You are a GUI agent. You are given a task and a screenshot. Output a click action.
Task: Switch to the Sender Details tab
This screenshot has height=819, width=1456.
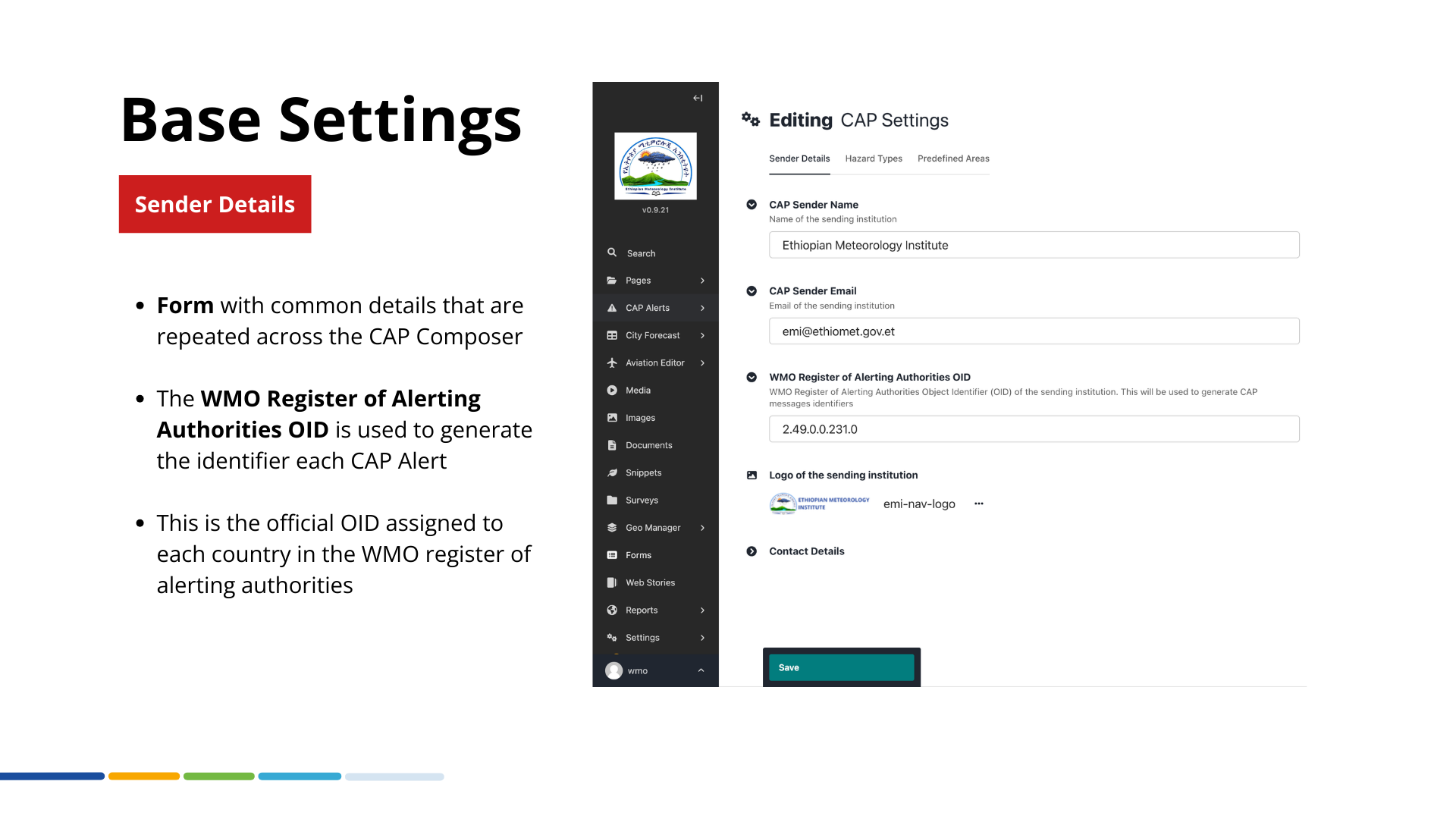point(799,158)
